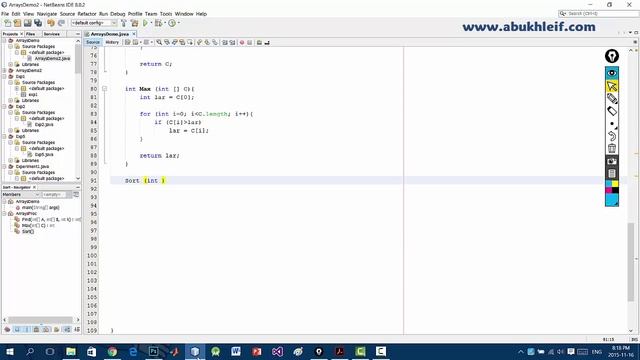
Task: Open the annotation color palette swatch
Action: [x=612, y=187]
